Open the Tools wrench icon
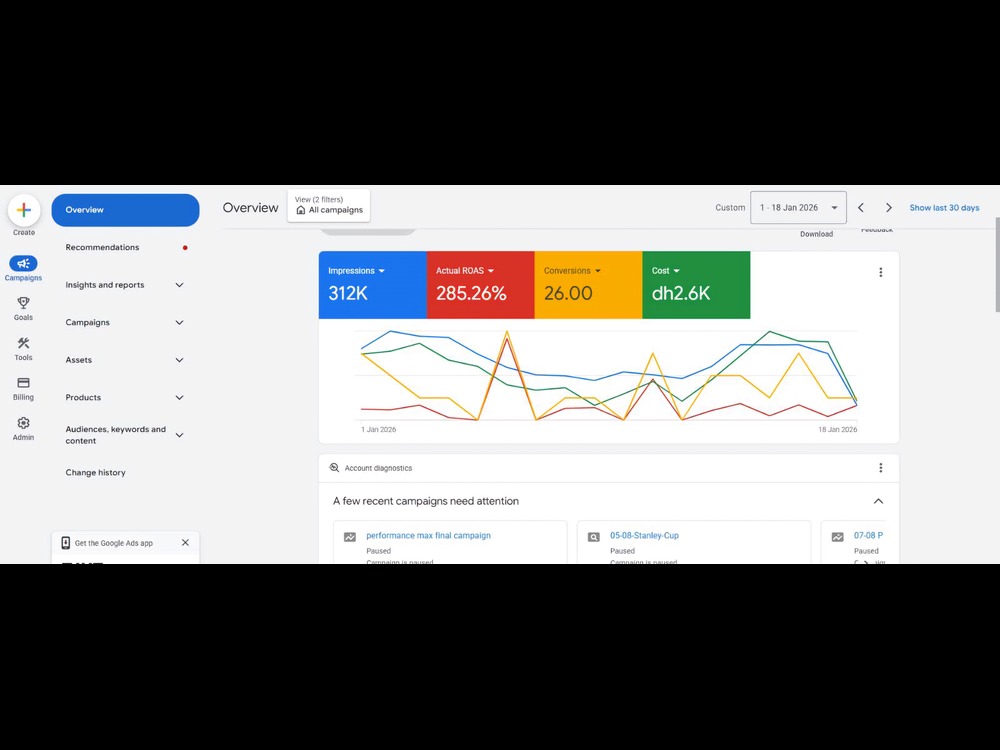 click(23, 343)
